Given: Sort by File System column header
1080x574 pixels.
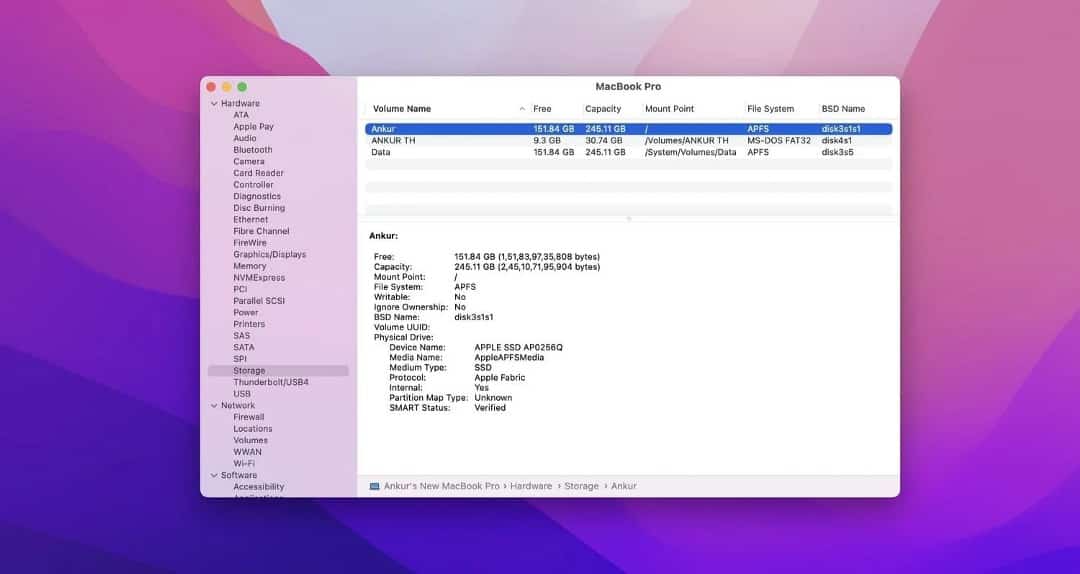Looking at the screenshot, I should pyautogui.click(x=770, y=109).
